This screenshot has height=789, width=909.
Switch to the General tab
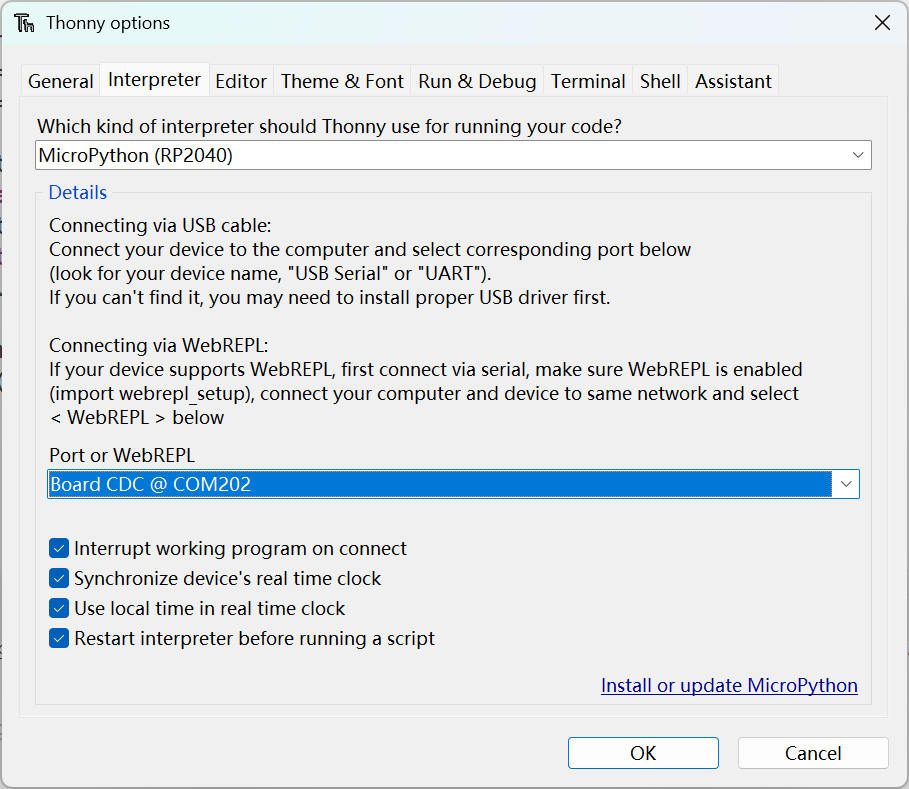pyautogui.click(x=60, y=81)
